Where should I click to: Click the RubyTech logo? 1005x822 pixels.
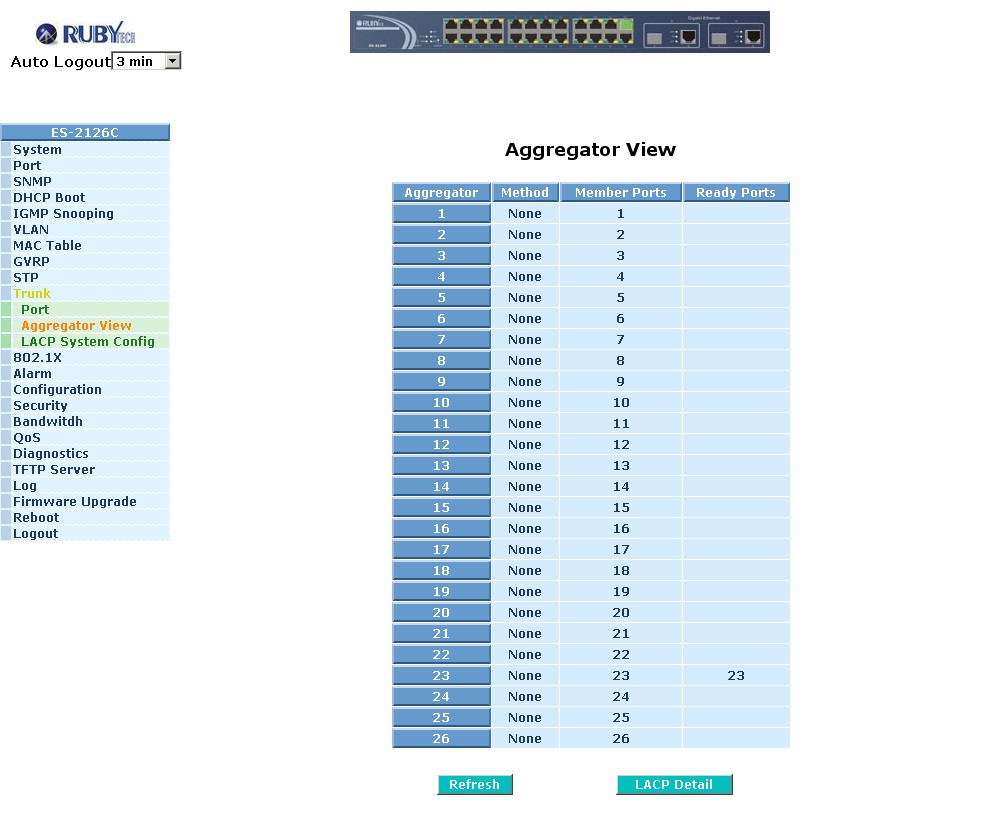[x=85, y=33]
